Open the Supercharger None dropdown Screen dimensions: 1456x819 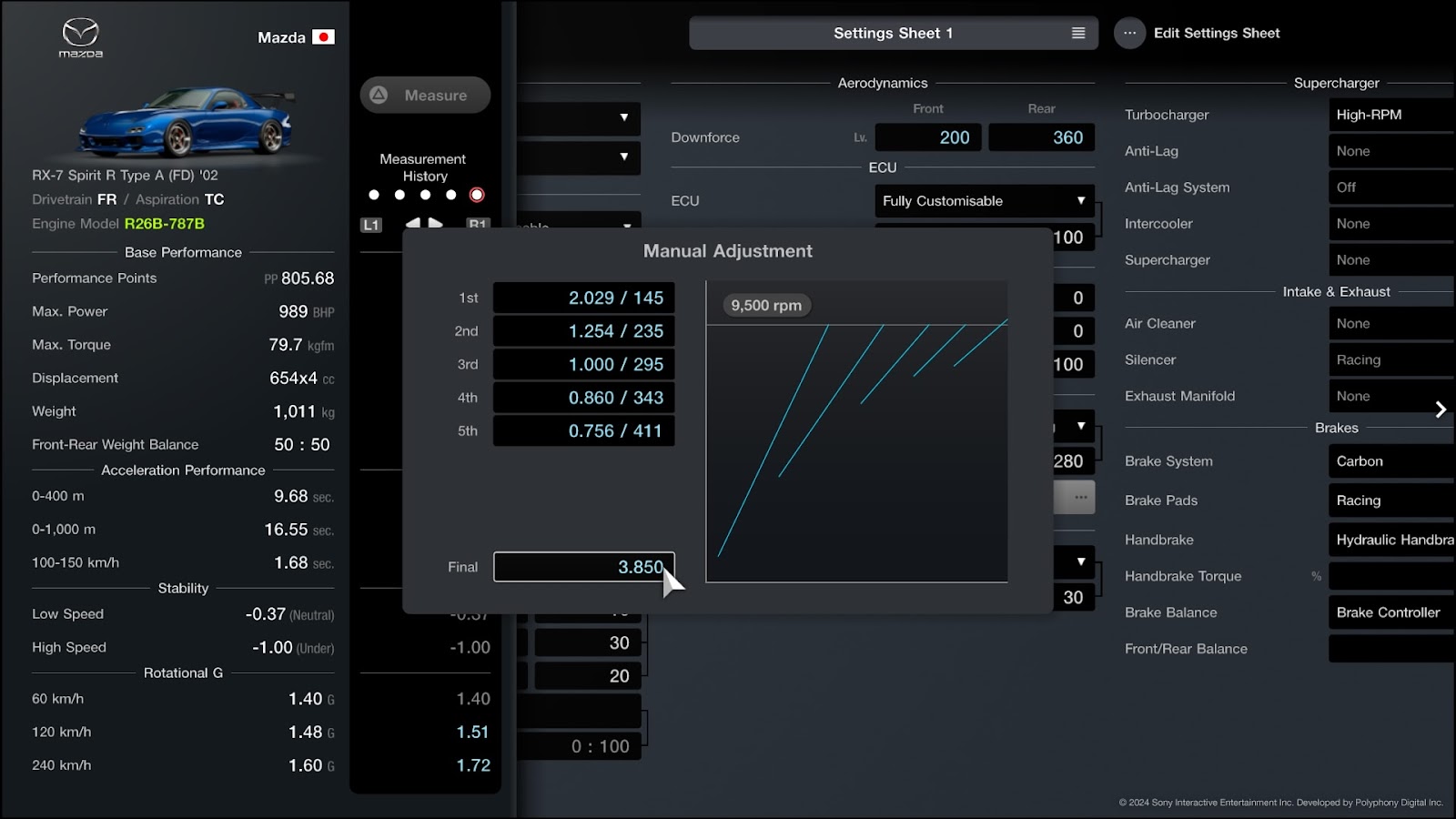(1391, 260)
